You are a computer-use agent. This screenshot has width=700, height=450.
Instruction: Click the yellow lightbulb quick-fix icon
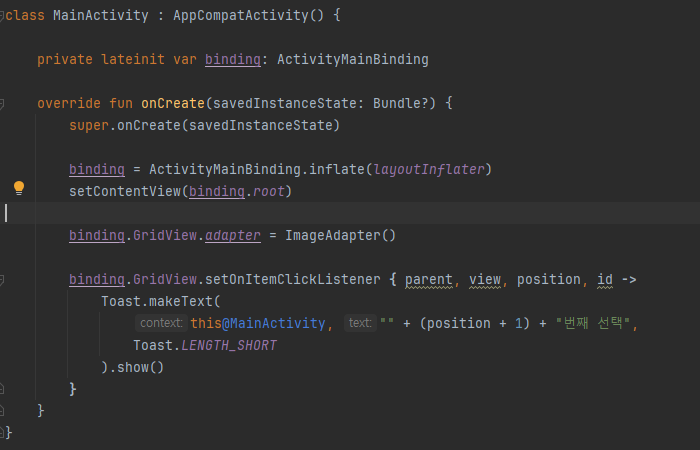pos(19,188)
